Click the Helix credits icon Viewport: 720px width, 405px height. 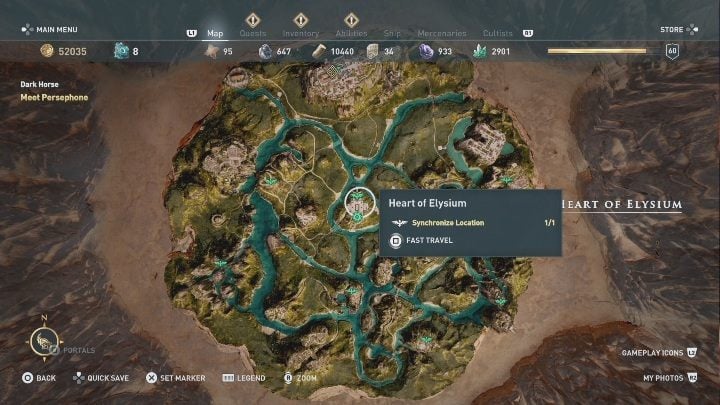pos(121,51)
